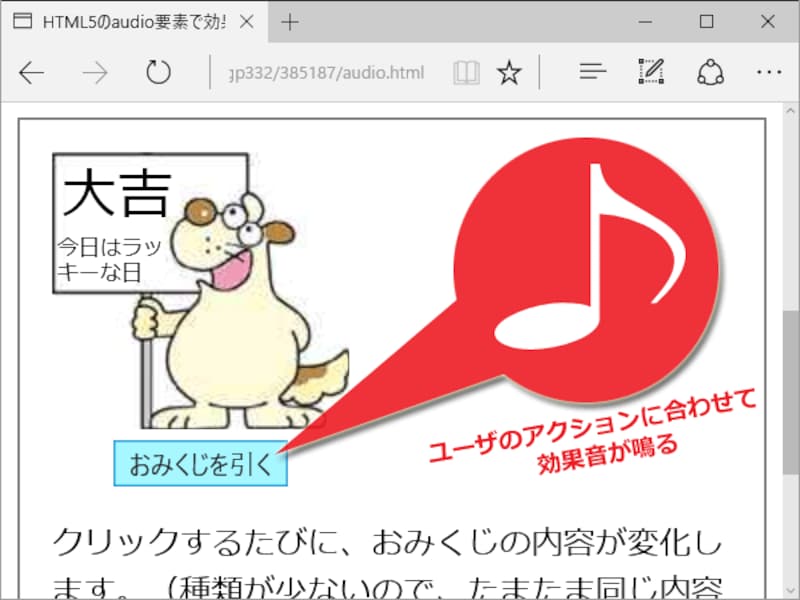800x600 pixels.
Task: Close the HTML5 audio tab
Action: pos(247,22)
